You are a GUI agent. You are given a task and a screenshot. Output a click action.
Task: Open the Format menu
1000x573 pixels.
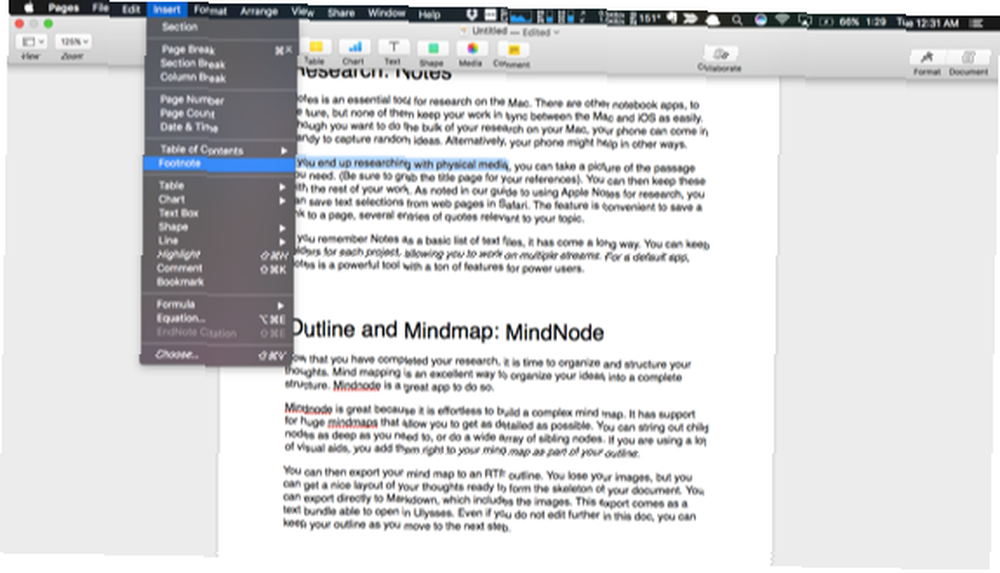(210, 10)
